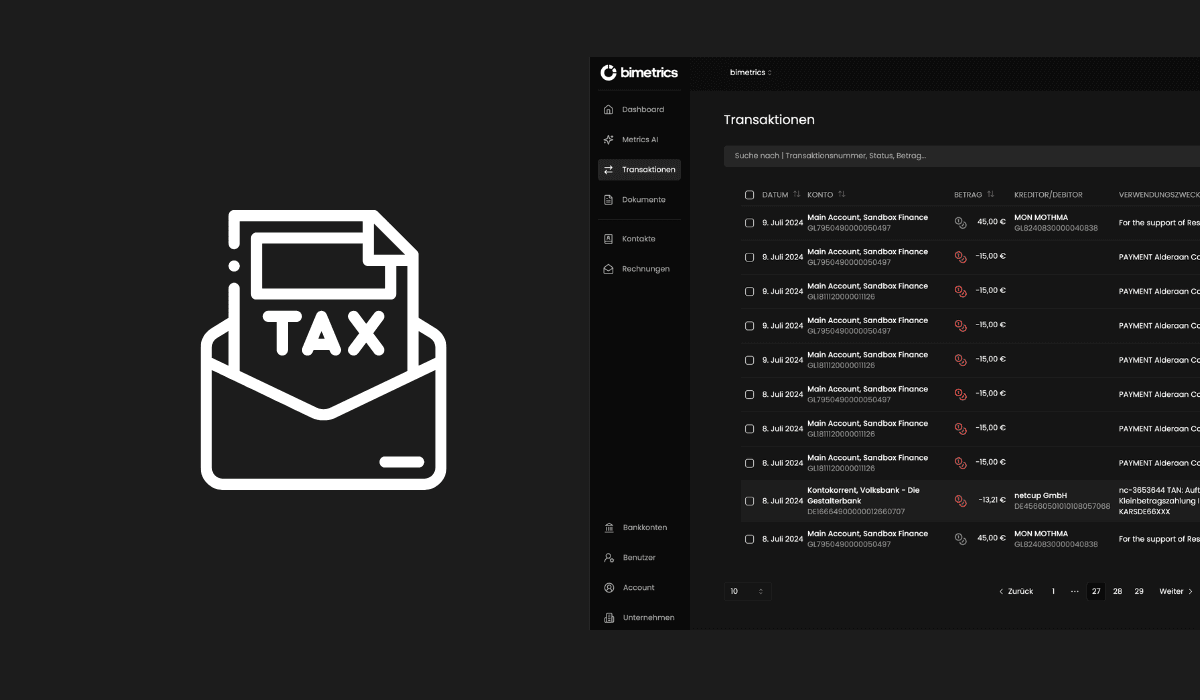This screenshot has width=1200, height=700.
Task: Toggle the select-all checkbox in table header
Action: 749,195
